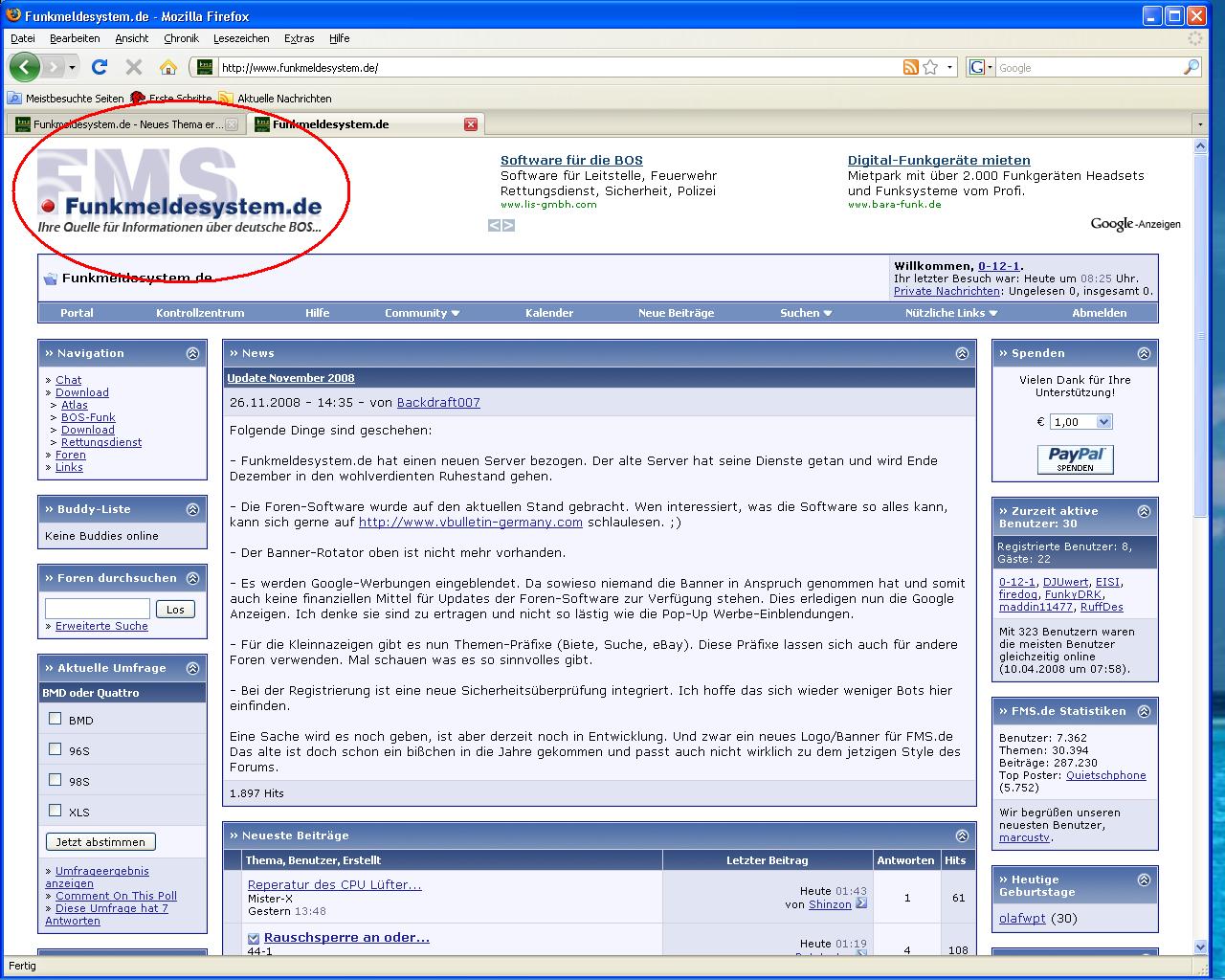Open the address bar history dropdown

pyautogui.click(x=949, y=67)
